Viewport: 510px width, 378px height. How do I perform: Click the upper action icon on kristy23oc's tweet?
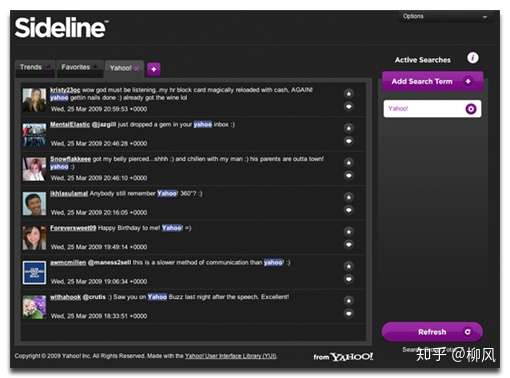(348, 94)
